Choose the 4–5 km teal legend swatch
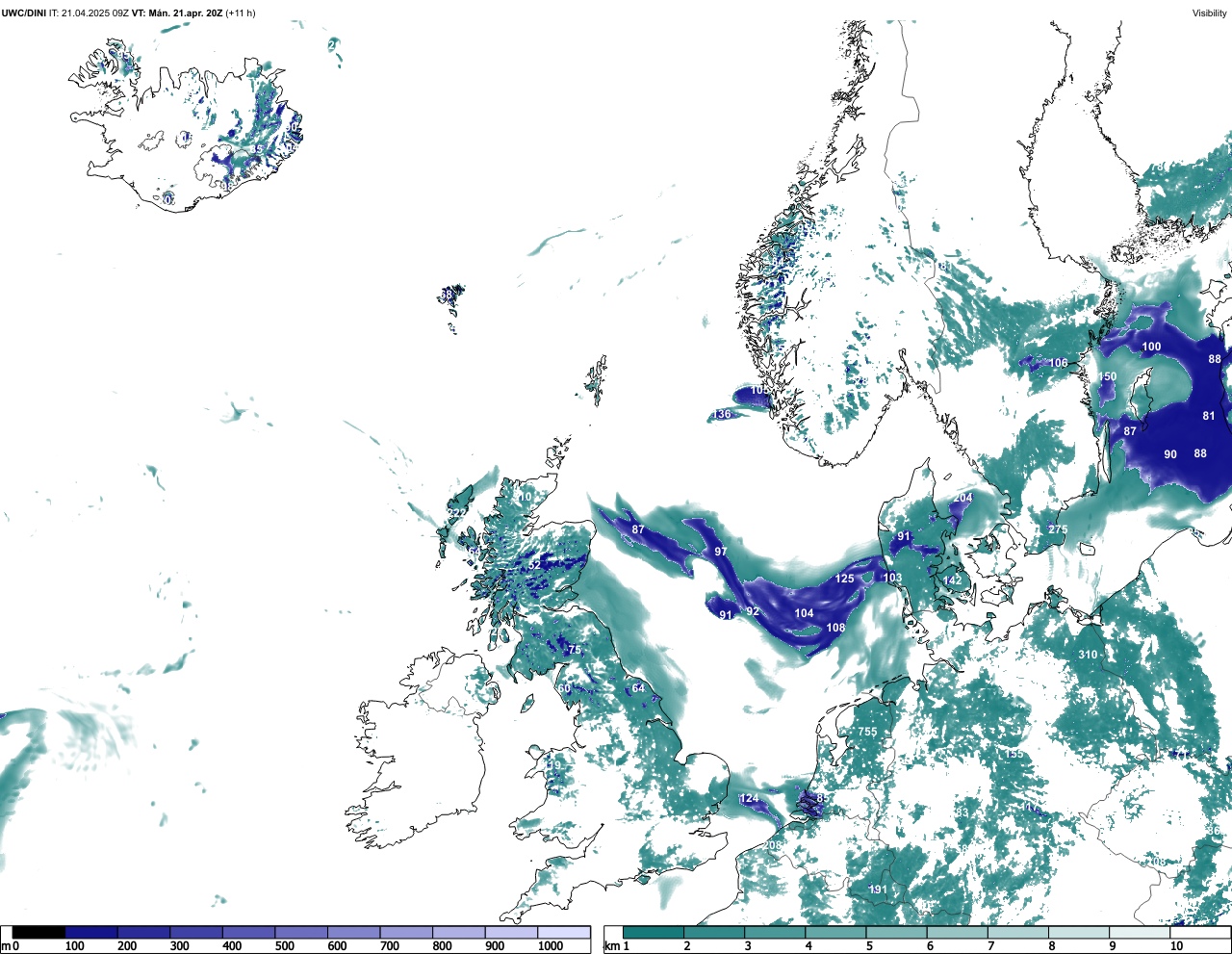Screen dimensions: 1232x954 [837, 932]
